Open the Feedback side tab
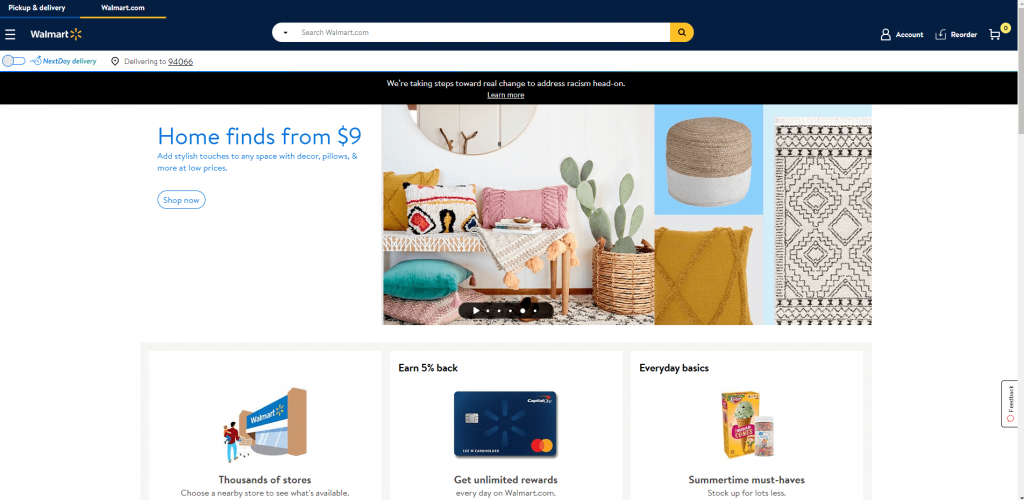This screenshot has height=500, width=1024. [x=1010, y=403]
